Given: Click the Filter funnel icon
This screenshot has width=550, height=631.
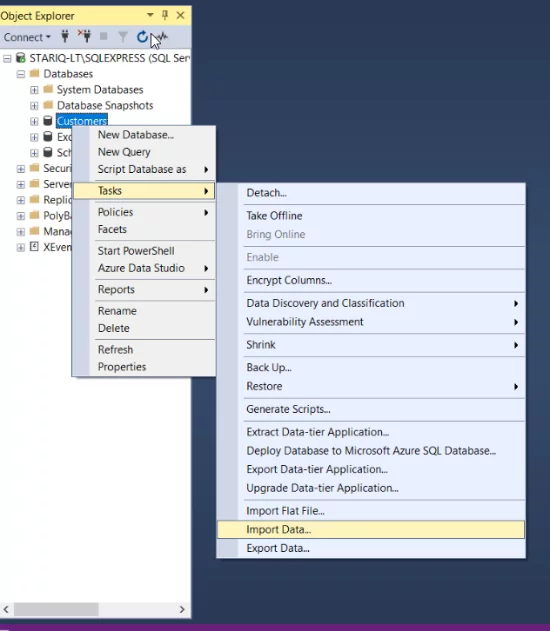Looking at the screenshot, I should (x=123, y=37).
